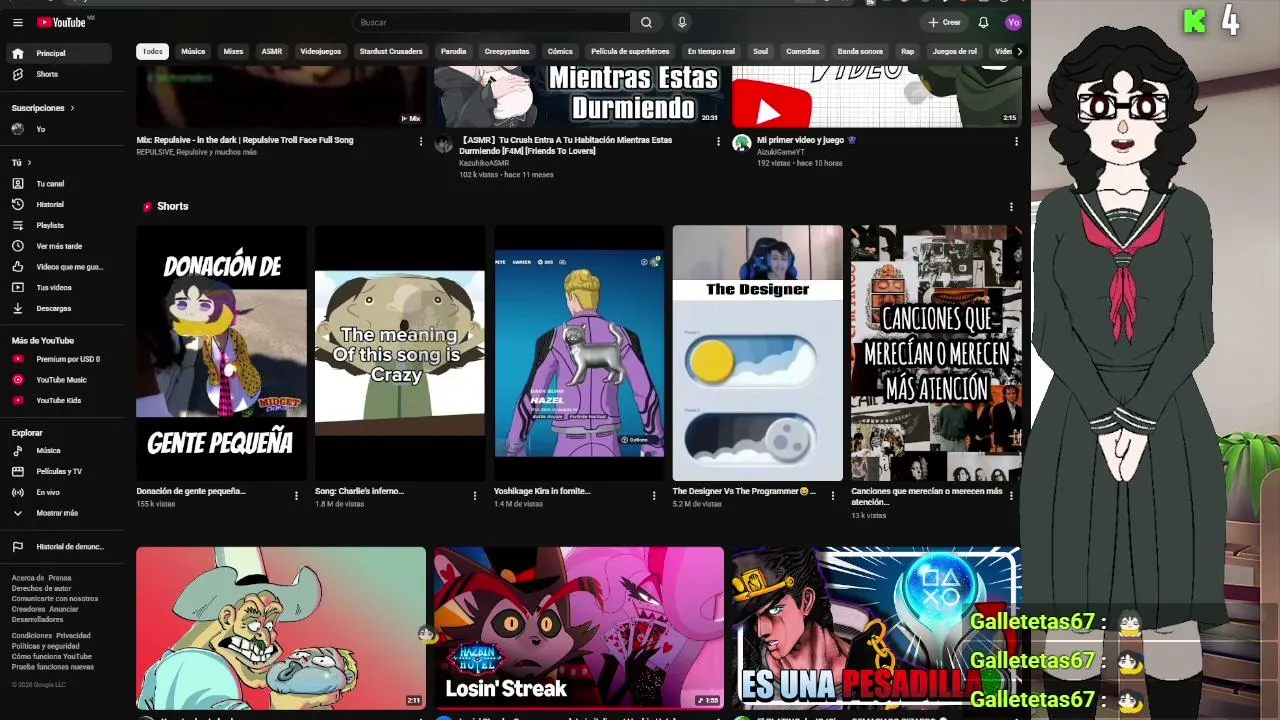This screenshot has height=720, width=1280.
Task: Open Cómo funciona YouTube link
Action: point(51,656)
